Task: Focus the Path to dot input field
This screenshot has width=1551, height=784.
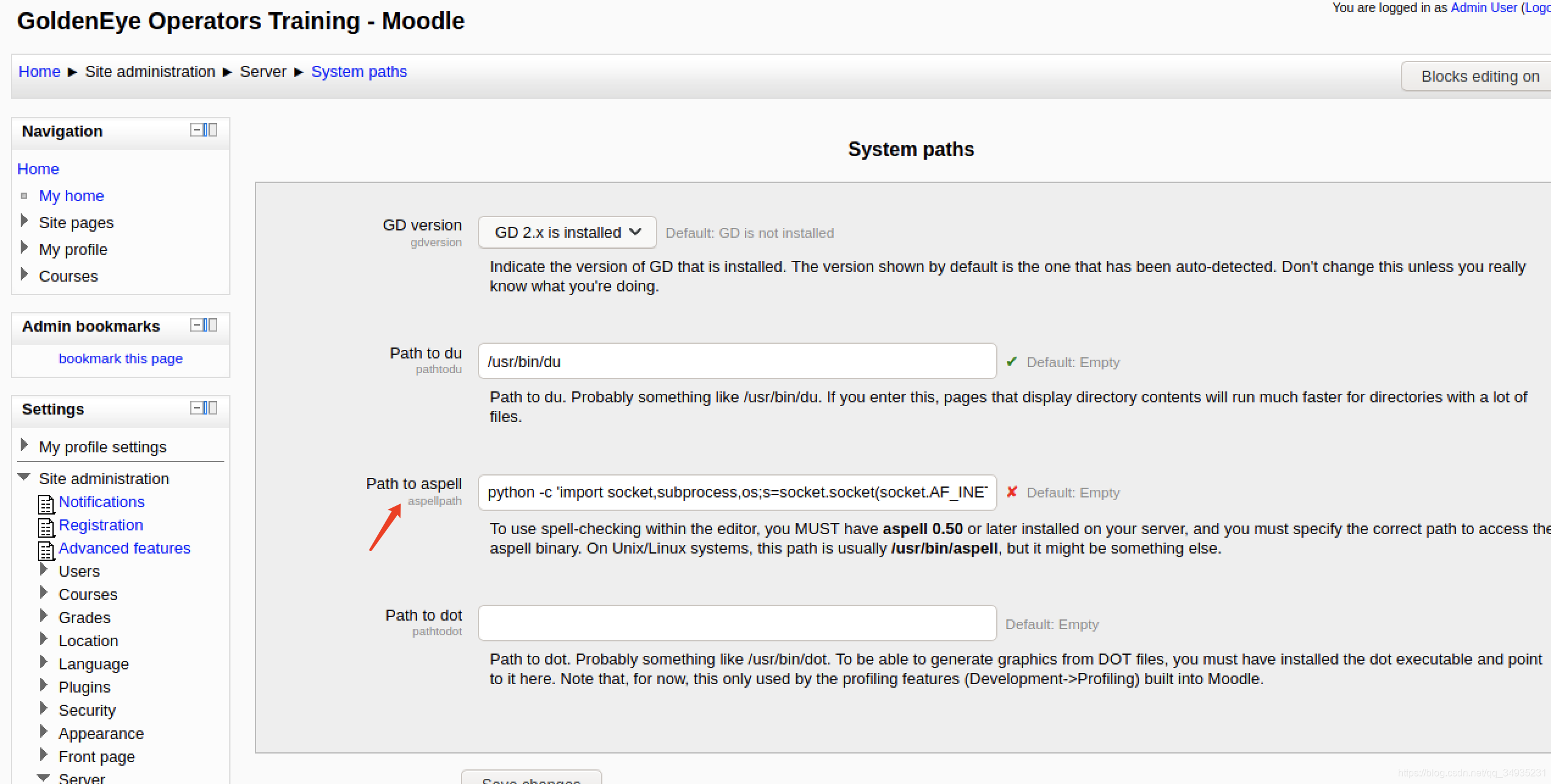Action: [x=737, y=623]
